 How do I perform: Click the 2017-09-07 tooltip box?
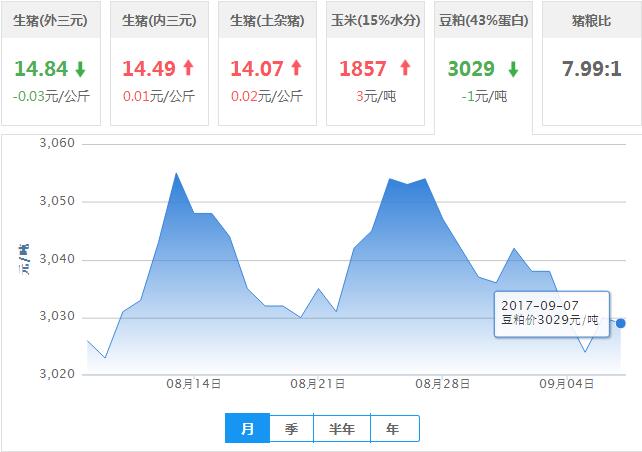click(x=552, y=314)
